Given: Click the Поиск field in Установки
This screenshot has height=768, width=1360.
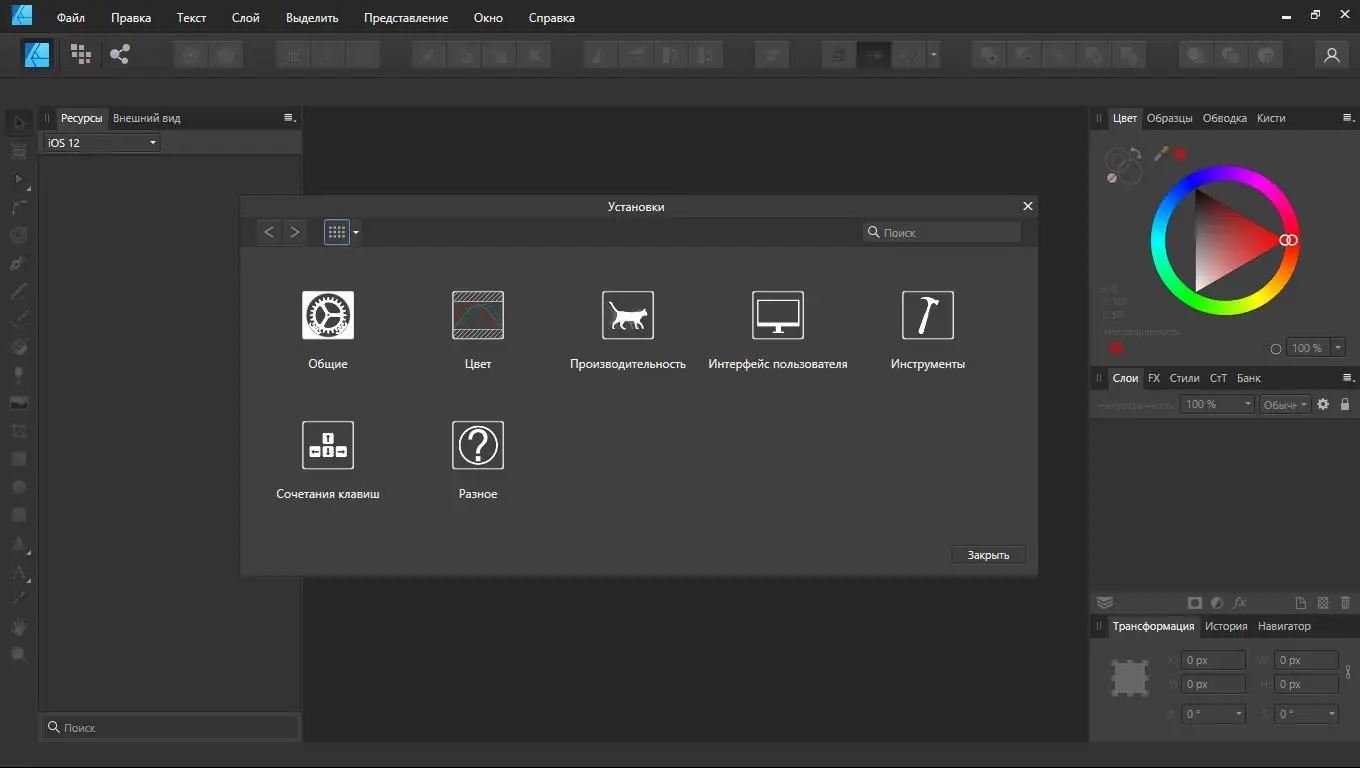Looking at the screenshot, I should pos(942,232).
